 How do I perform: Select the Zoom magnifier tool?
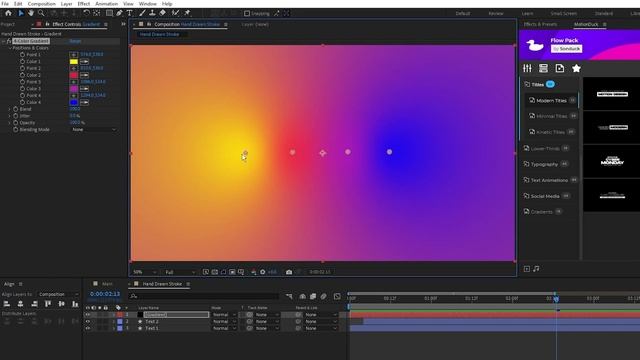tap(41, 13)
